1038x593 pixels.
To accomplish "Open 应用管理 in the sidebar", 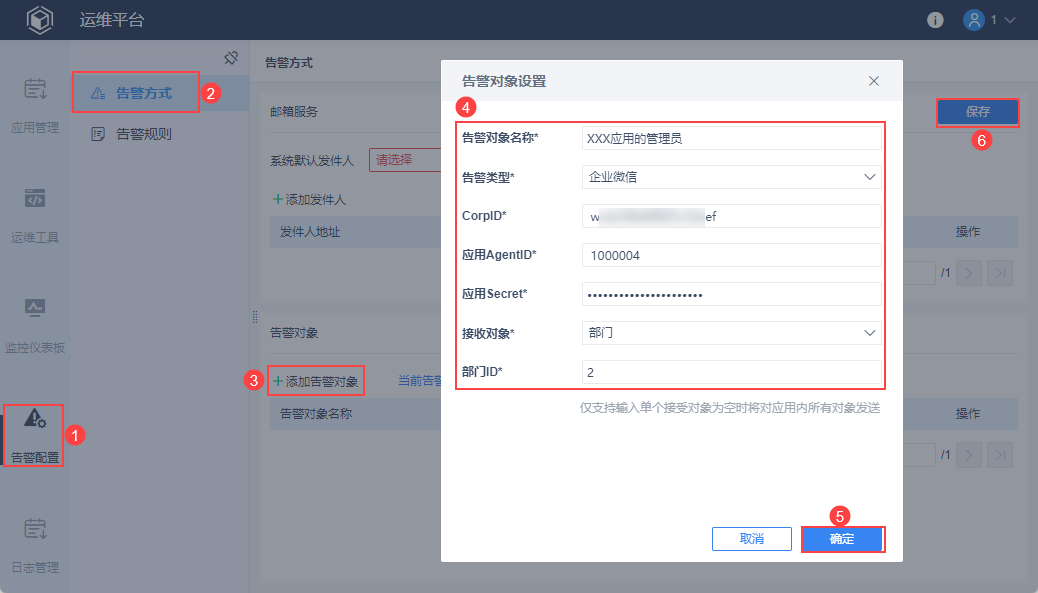I will (x=35, y=105).
